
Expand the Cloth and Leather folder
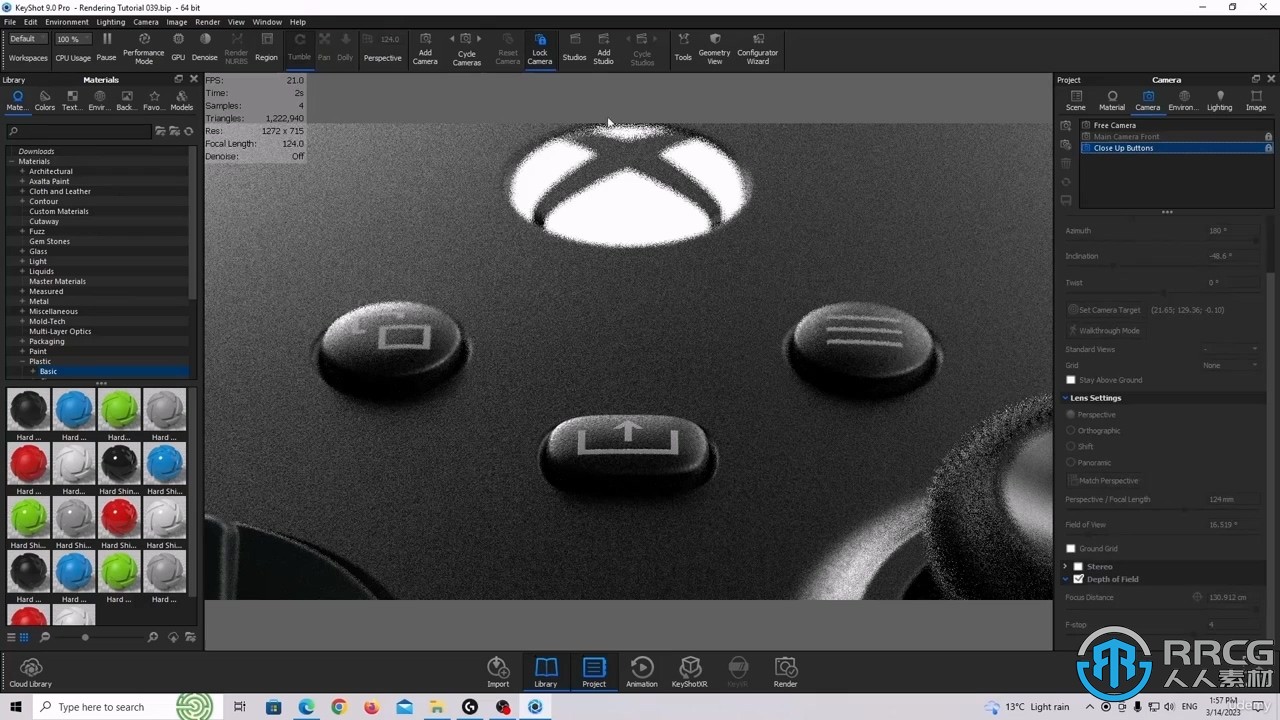(x=22, y=191)
